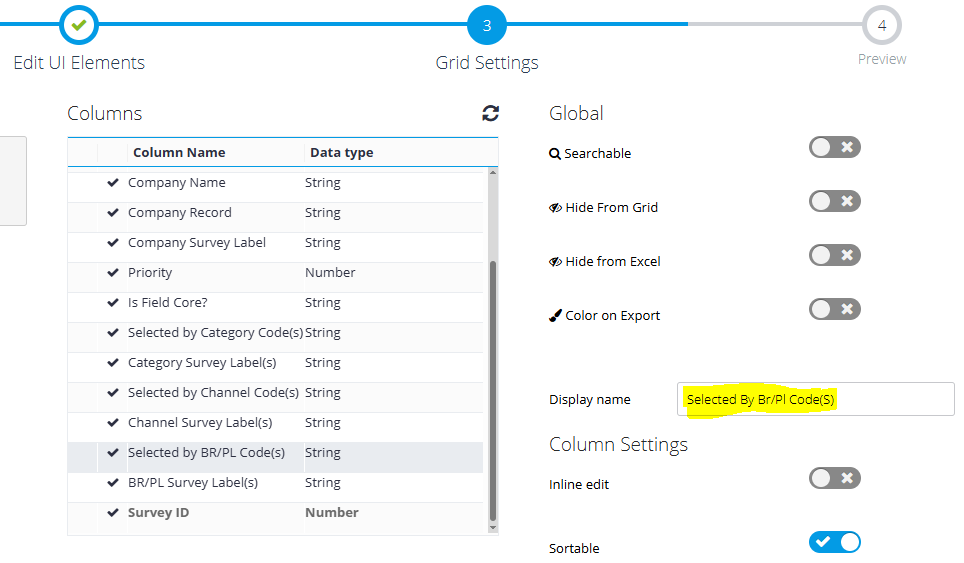This screenshot has height=563, width=964.
Task: Click the eye icon beside Hide From Grid
Action: (x=555, y=208)
